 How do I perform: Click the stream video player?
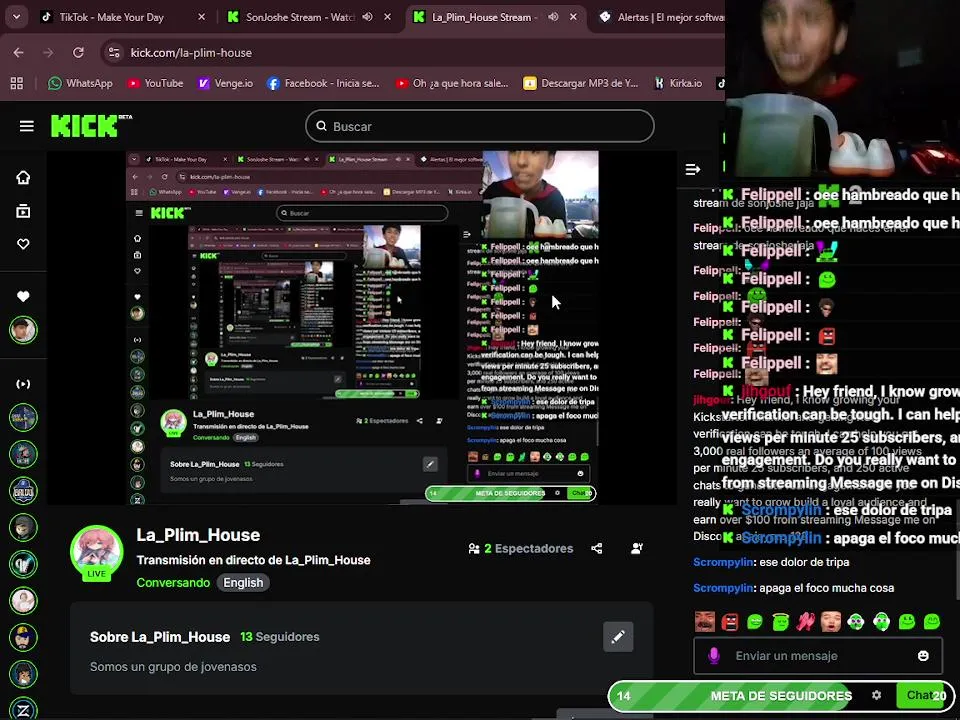(362, 328)
